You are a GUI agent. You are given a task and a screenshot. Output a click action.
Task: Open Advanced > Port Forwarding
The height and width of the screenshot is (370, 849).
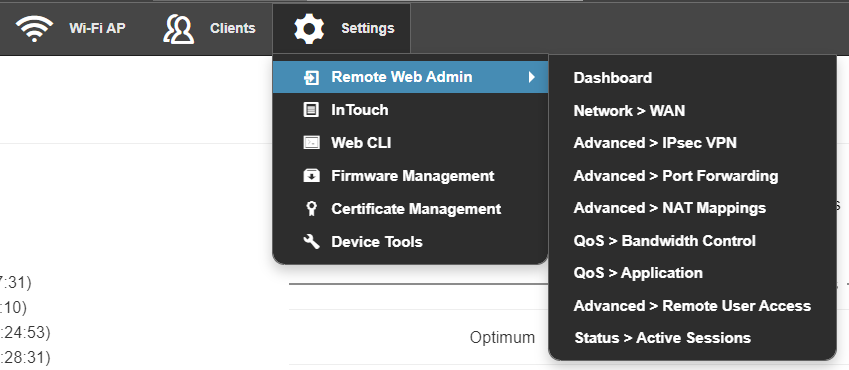pos(676,176)
